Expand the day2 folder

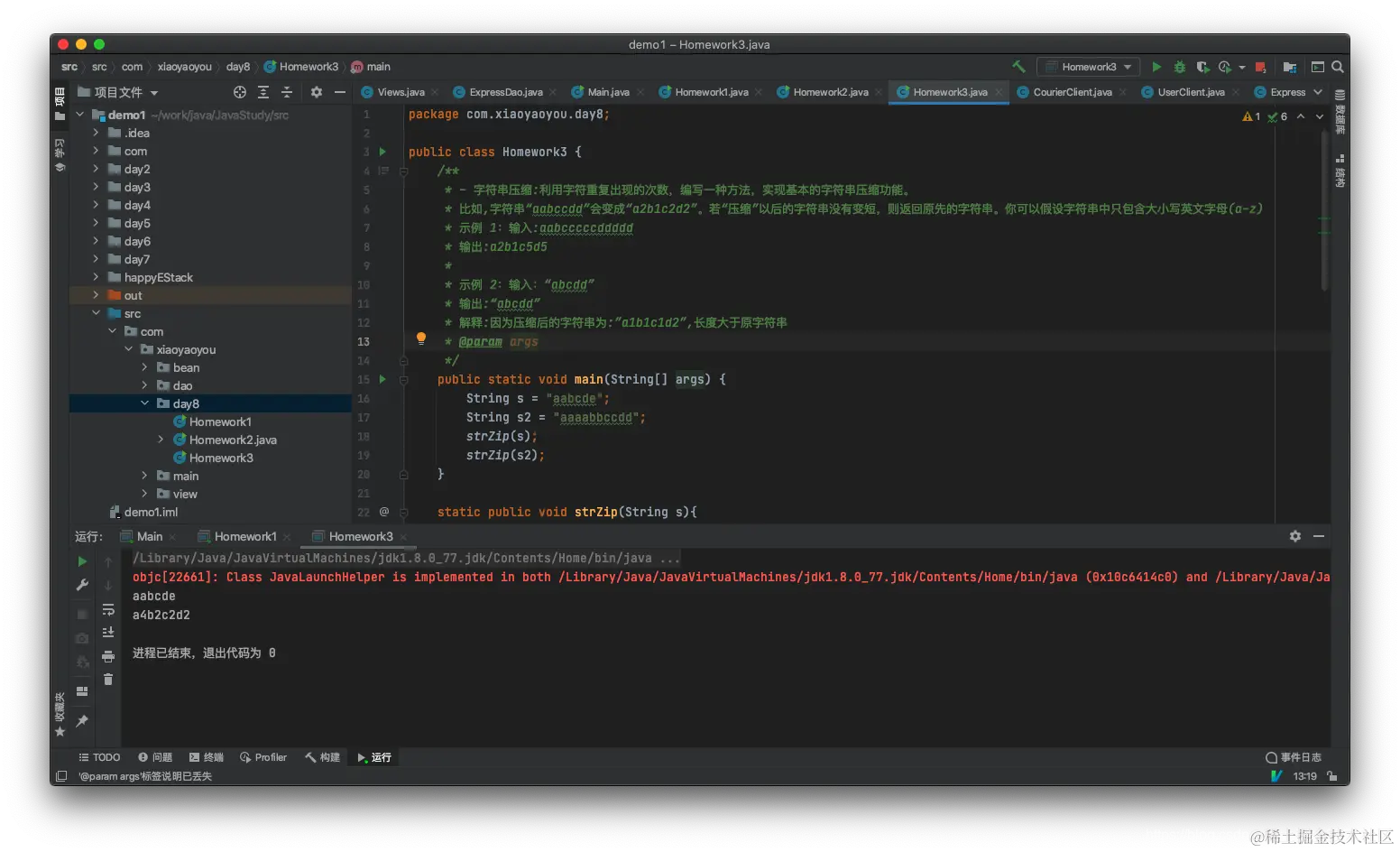(96, 169)
